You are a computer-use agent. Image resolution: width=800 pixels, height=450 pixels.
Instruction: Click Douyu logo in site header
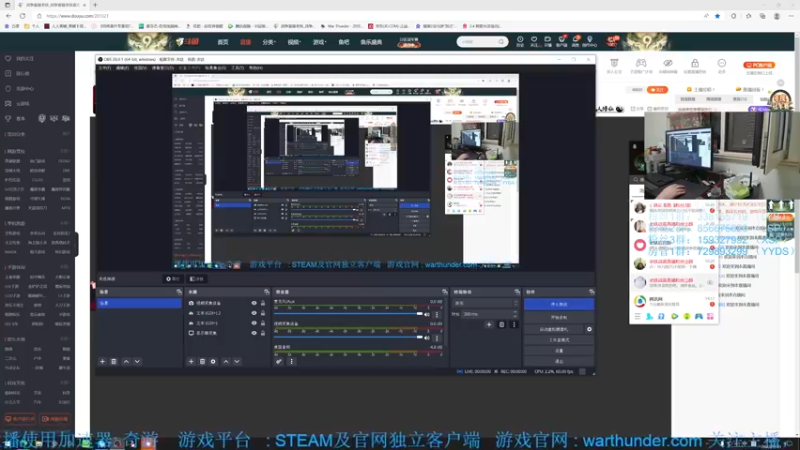(x=188, y=42)
